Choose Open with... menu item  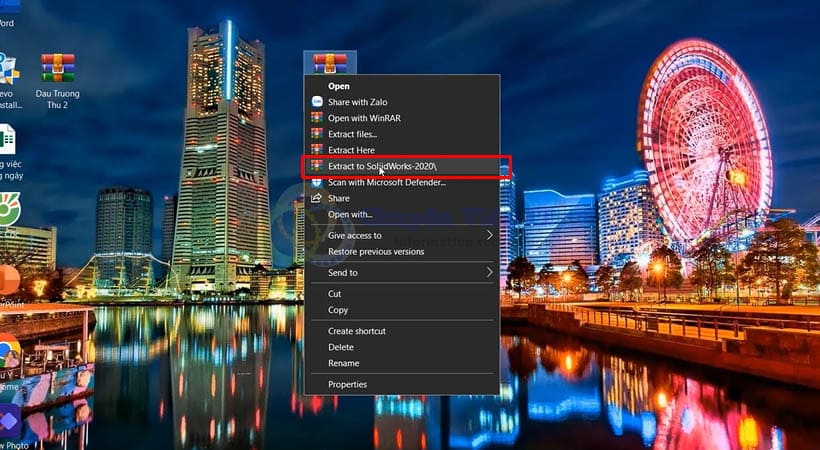(x=350, y=214)
